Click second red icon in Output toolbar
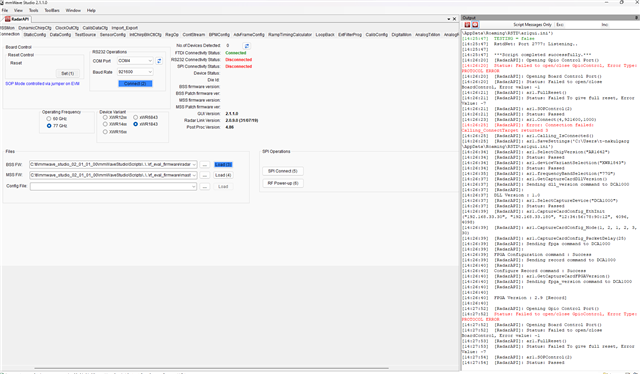This screenshot has width=640, height=374. pyautogui.click(x=475, y=25)
